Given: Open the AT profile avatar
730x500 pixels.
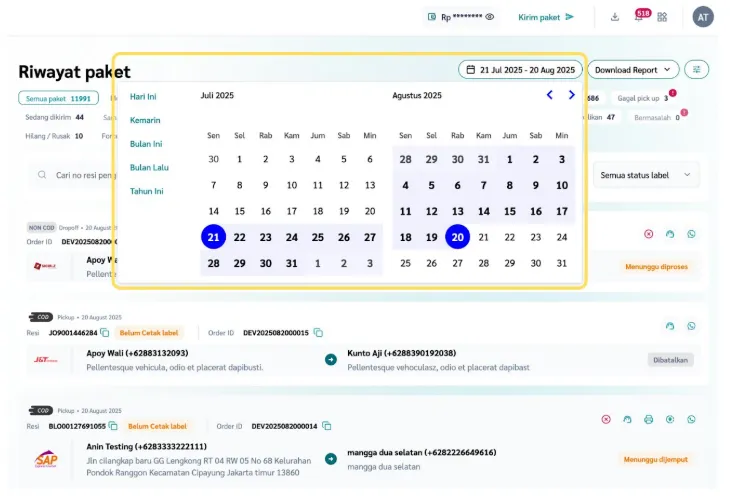Looking at the screenshot, I should click(703, 17).
